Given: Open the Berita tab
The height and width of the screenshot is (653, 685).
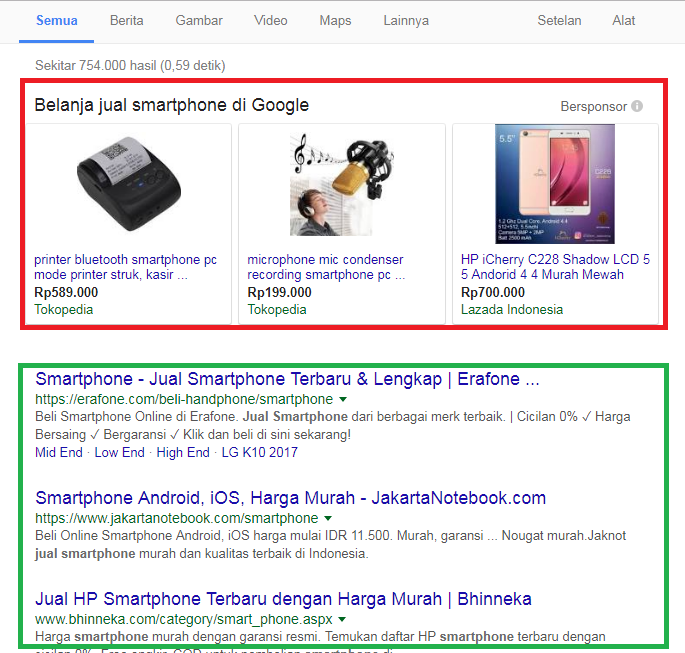Looking at the screenshot, I should (x=127, y=21).
